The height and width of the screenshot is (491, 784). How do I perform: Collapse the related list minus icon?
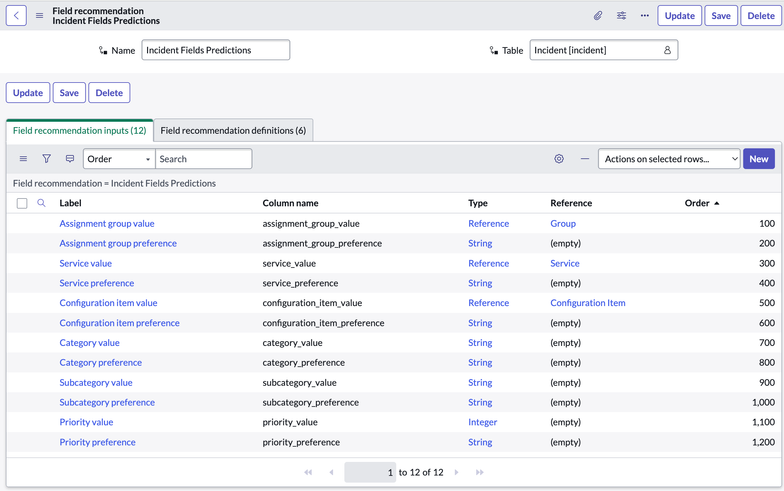584,158
